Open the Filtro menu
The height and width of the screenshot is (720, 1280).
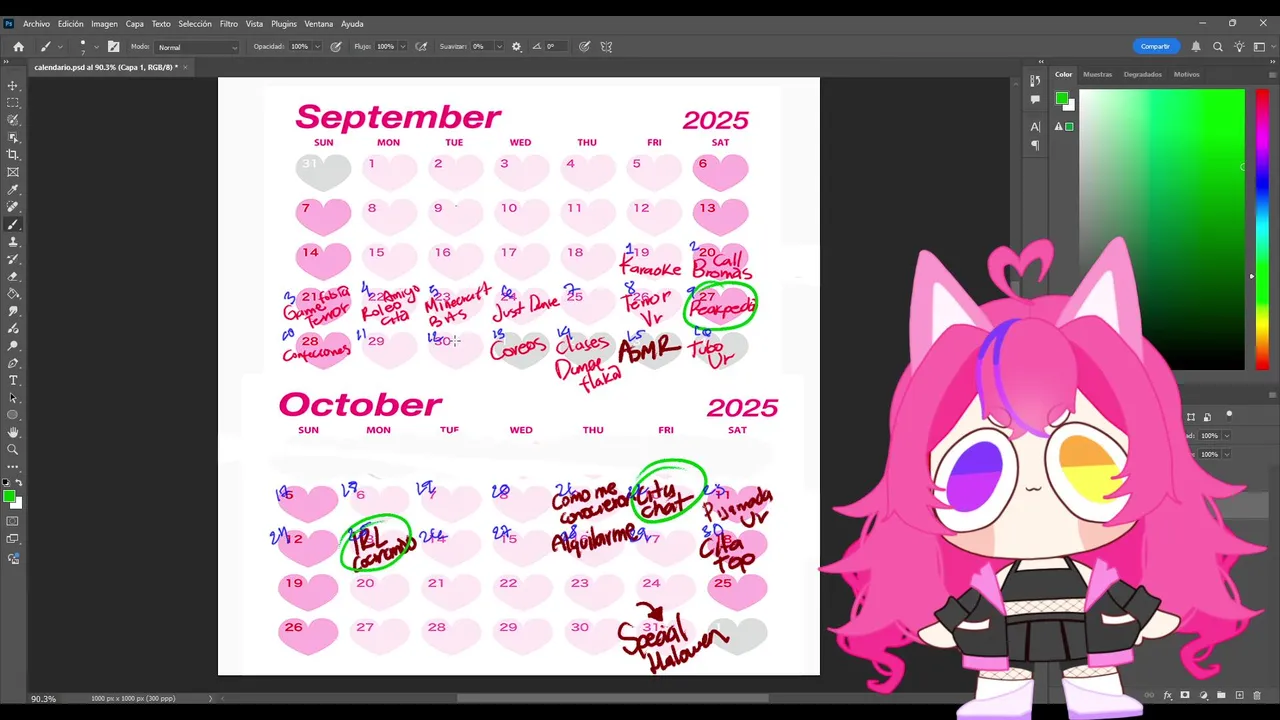[x=228, y=23]
